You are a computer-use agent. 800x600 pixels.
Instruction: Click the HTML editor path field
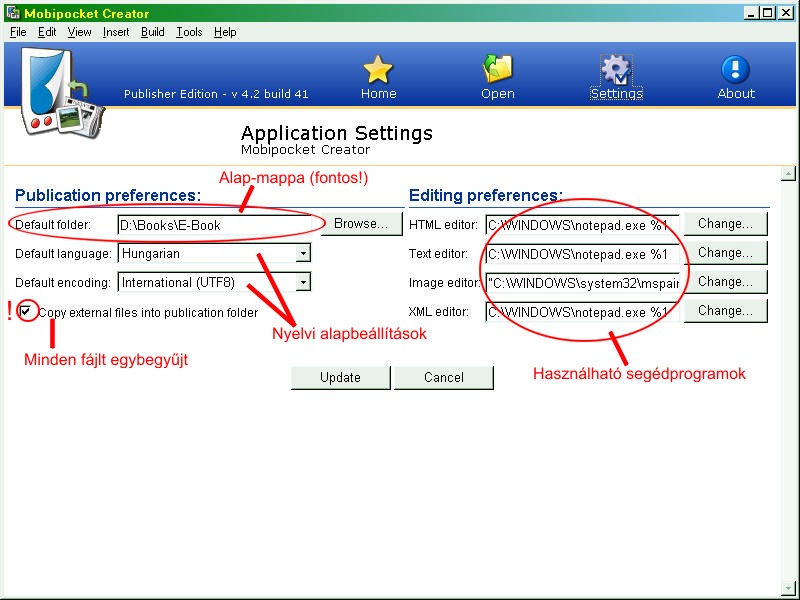pos(583,225)
